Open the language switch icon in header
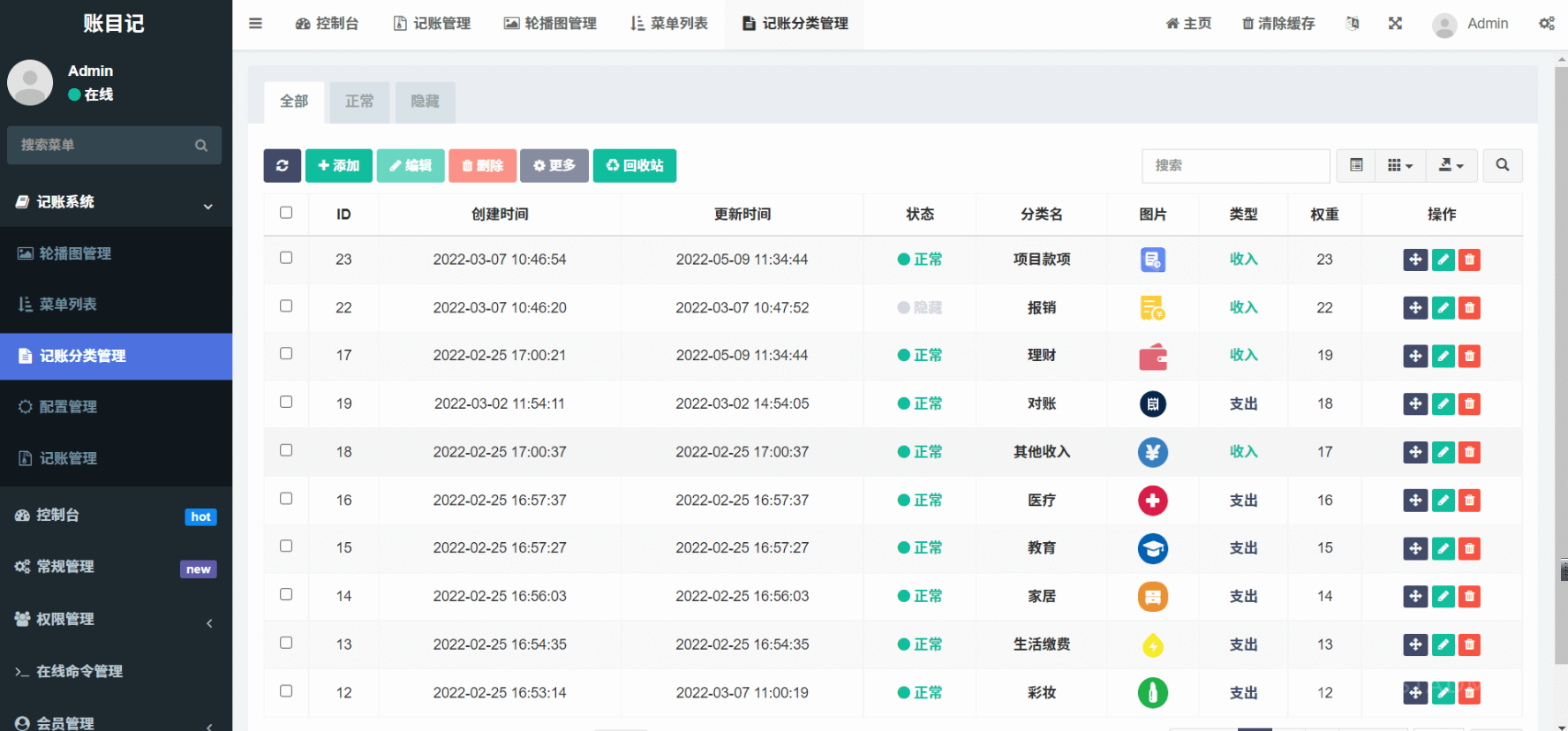1568x731 pixels. point(1353,24)
